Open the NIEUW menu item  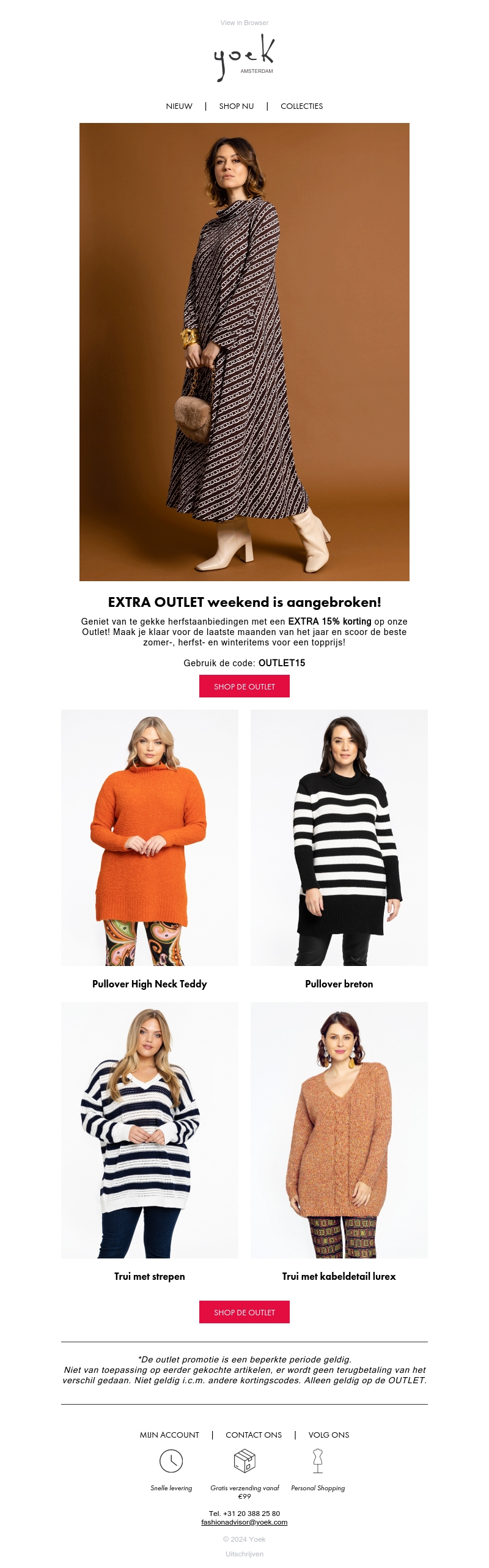tap(179, 106)
